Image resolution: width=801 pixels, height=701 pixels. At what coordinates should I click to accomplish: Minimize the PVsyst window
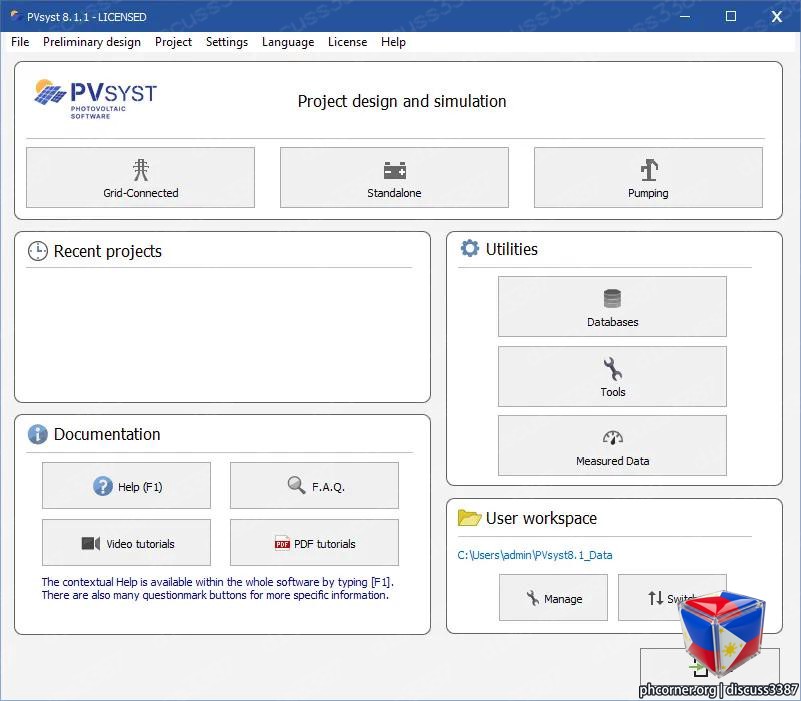coord(685,16)
